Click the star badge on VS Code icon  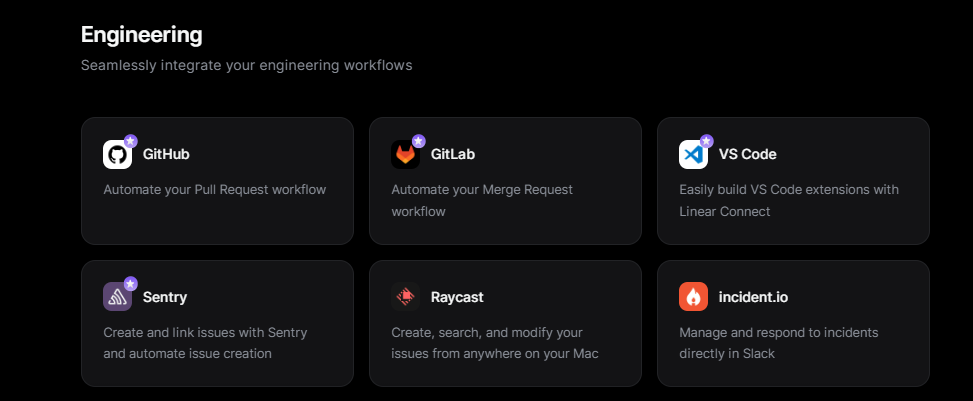706,142
